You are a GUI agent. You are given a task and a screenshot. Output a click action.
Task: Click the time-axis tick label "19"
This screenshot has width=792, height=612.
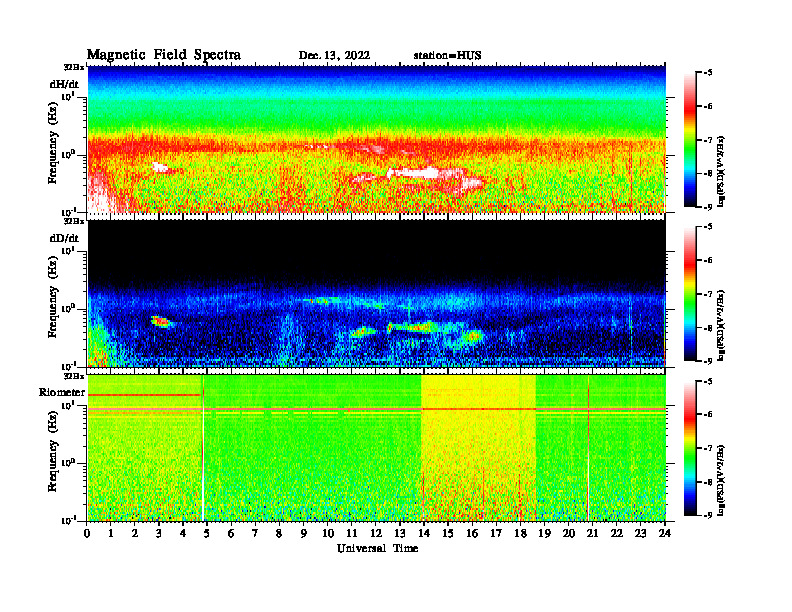pos(545,534)
